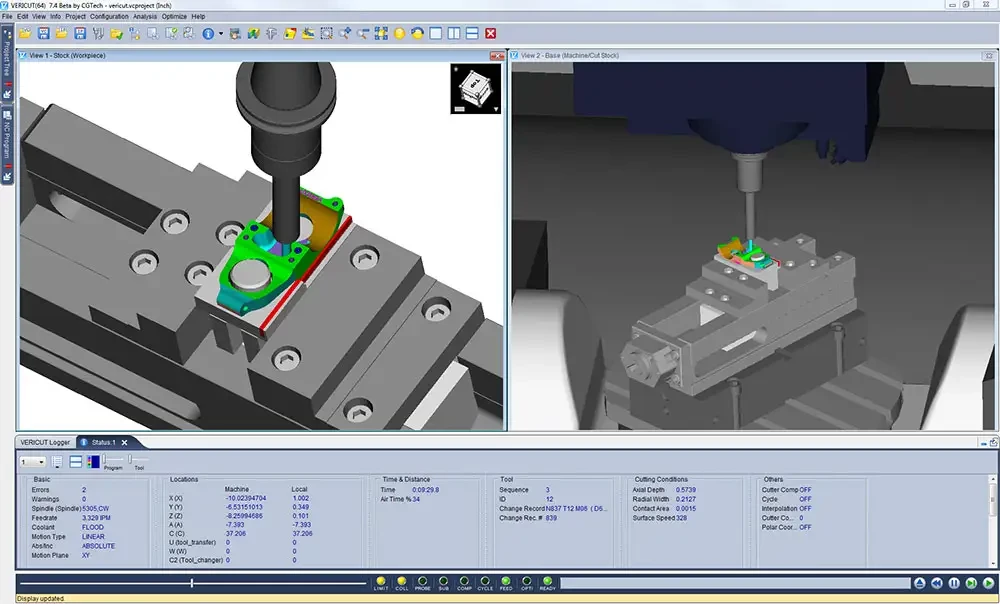
Task: Click the green Play to End button
Action: click(989, 583)
